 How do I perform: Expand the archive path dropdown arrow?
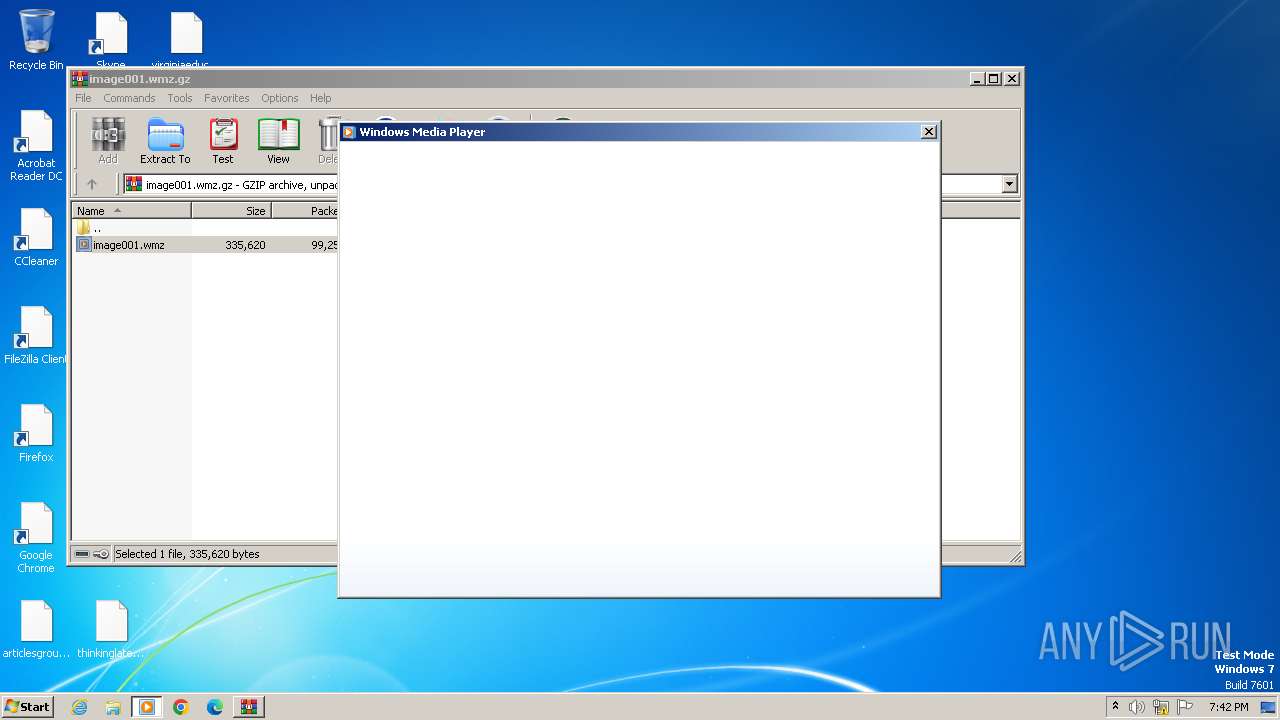point(1009,184)
